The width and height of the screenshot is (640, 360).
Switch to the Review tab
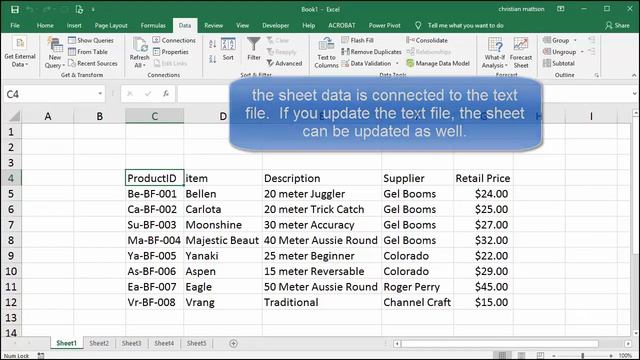(x=213, y=25)
